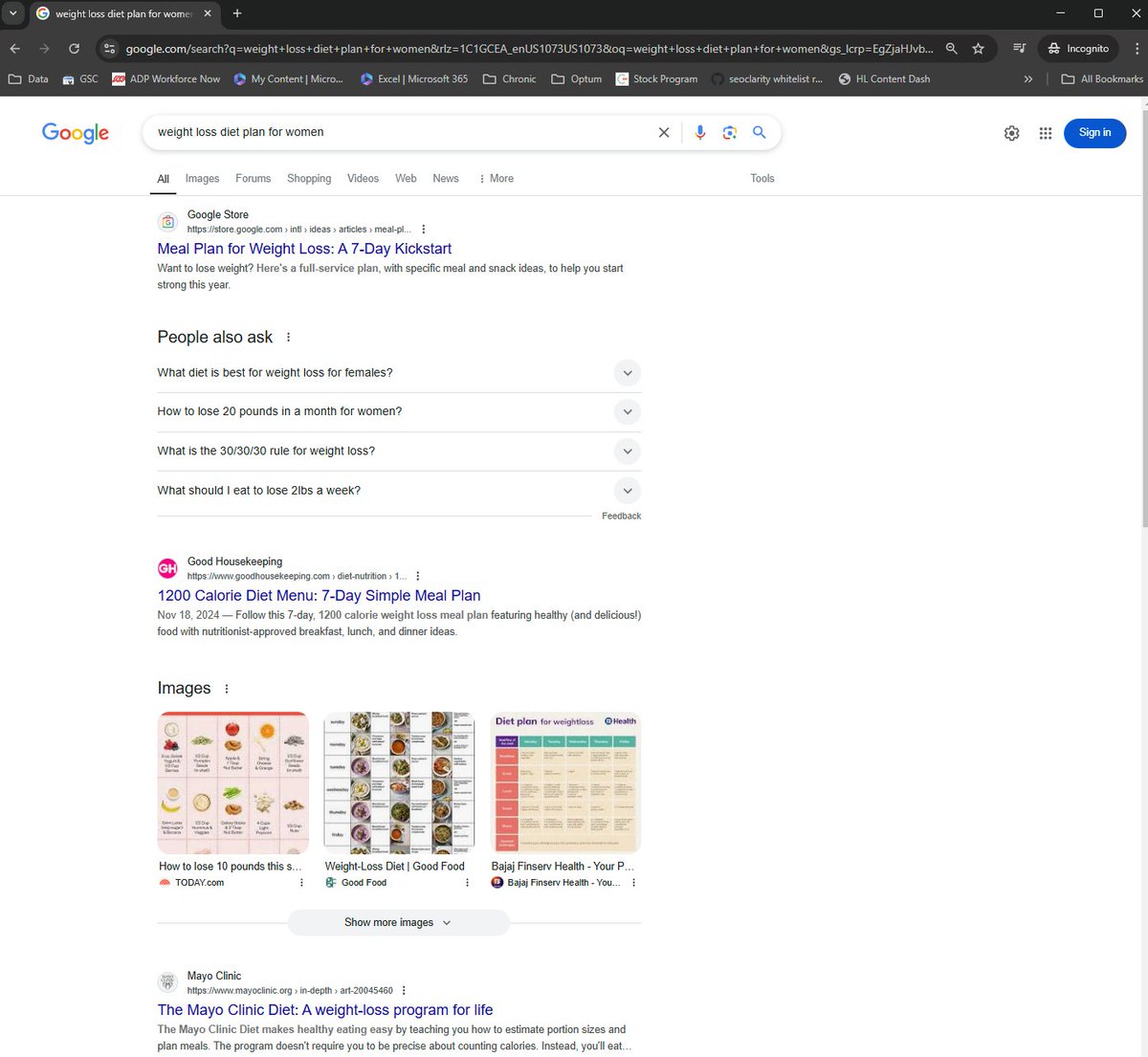Open People also ask options menu
1148x1057 pixels.
tap(288, 338)
